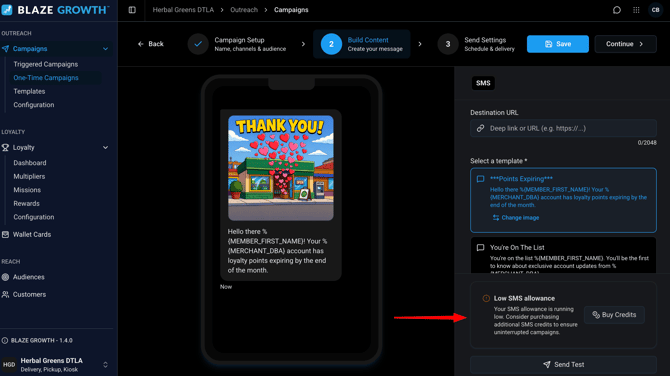
Task: Click Herbal Greens DTLA breadcrumb
Action: [183, 10]
